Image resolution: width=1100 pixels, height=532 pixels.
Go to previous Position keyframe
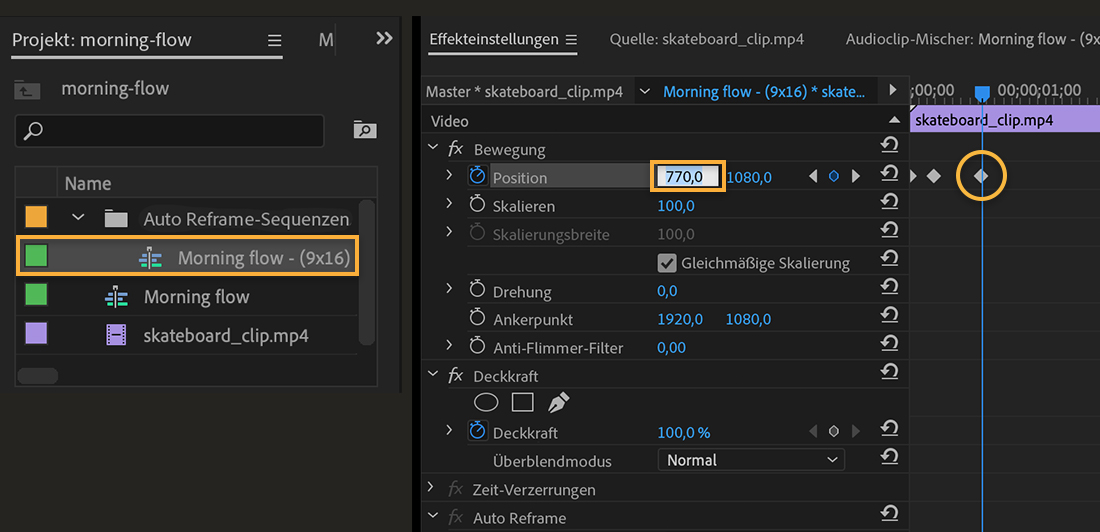click(813, 177)
